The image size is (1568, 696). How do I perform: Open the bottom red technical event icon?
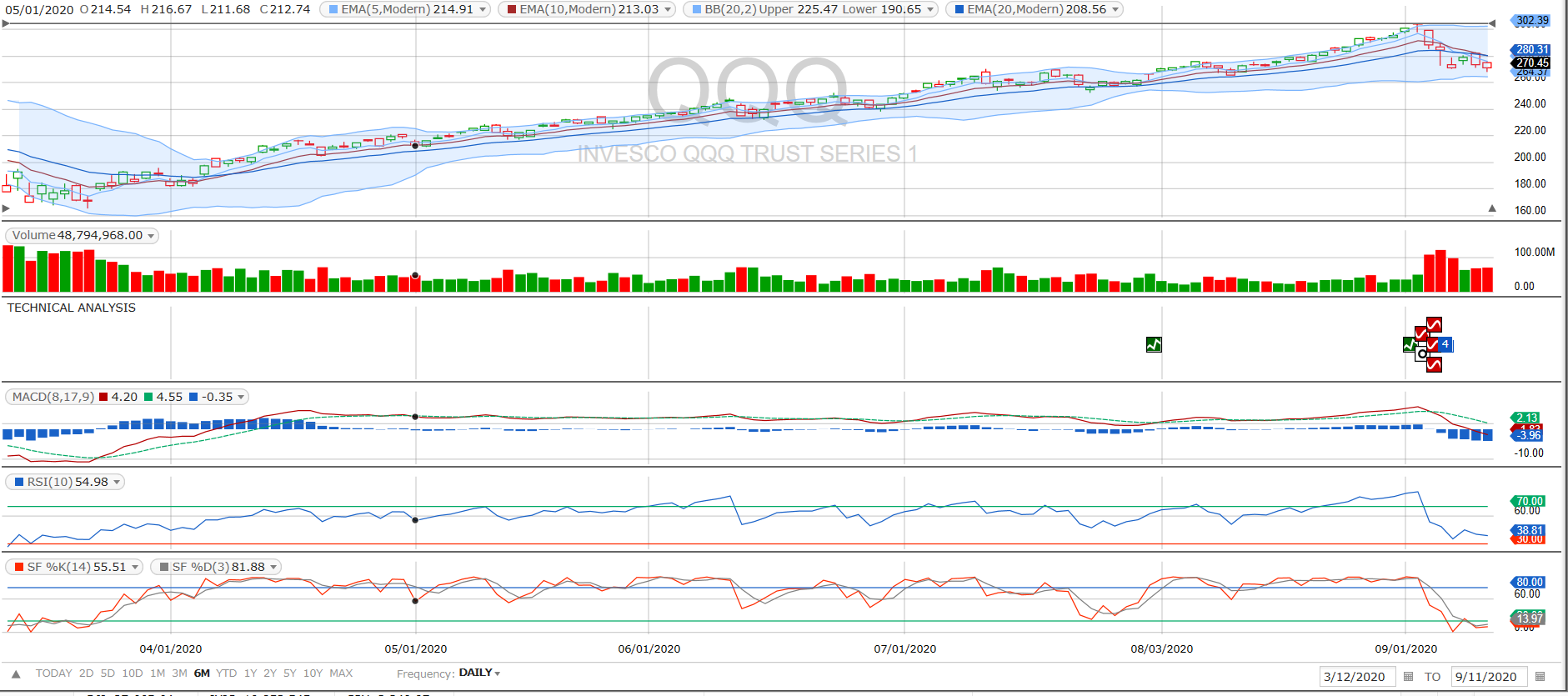1434,364
